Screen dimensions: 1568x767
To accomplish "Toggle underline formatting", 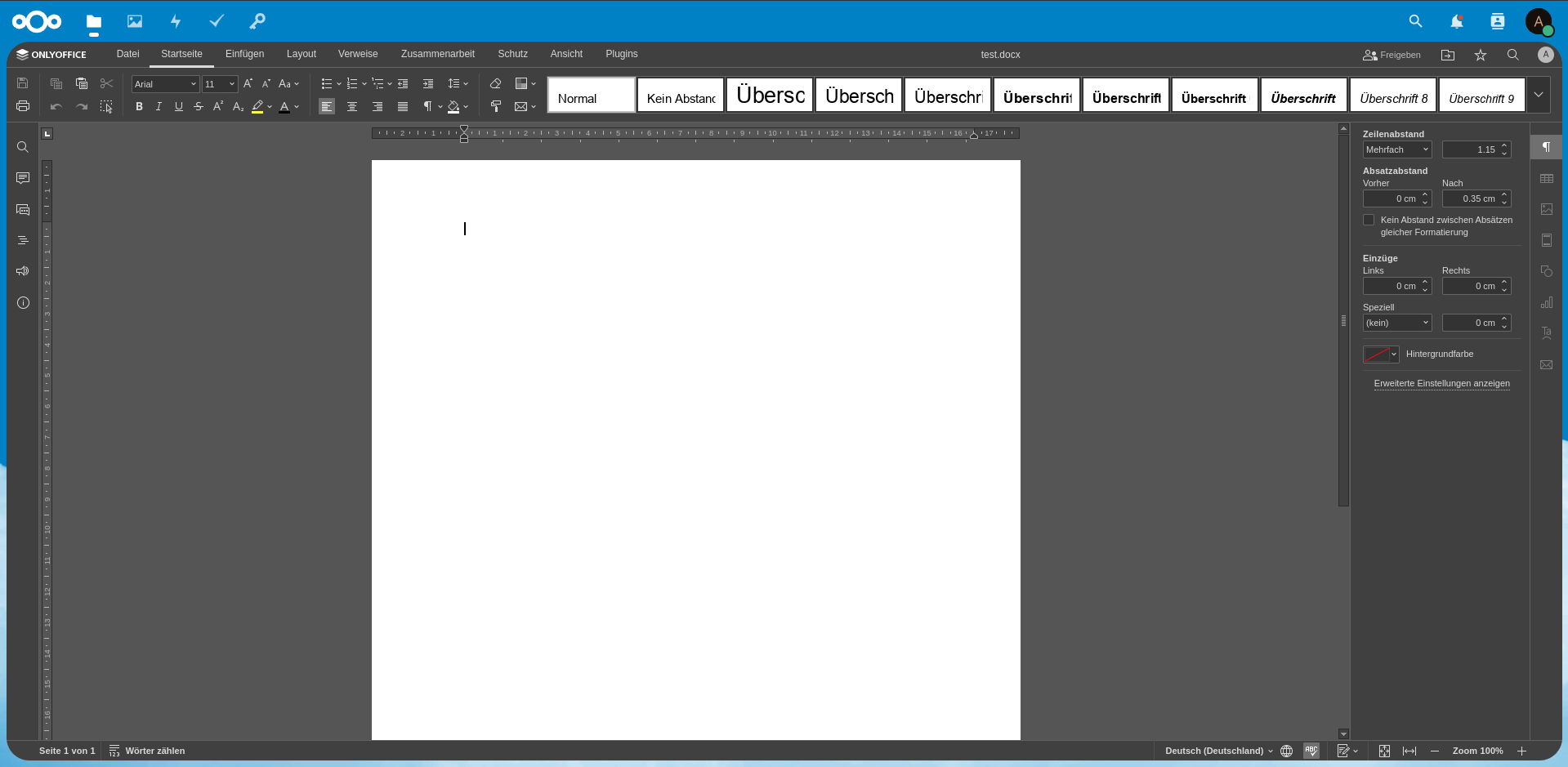I will (179, 106).
